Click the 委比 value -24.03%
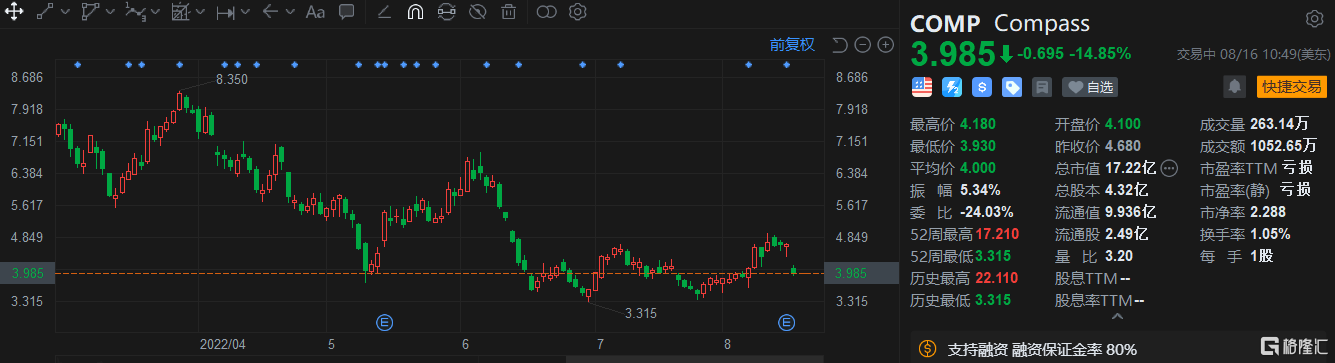1335x363 pixels. (986, 212)
